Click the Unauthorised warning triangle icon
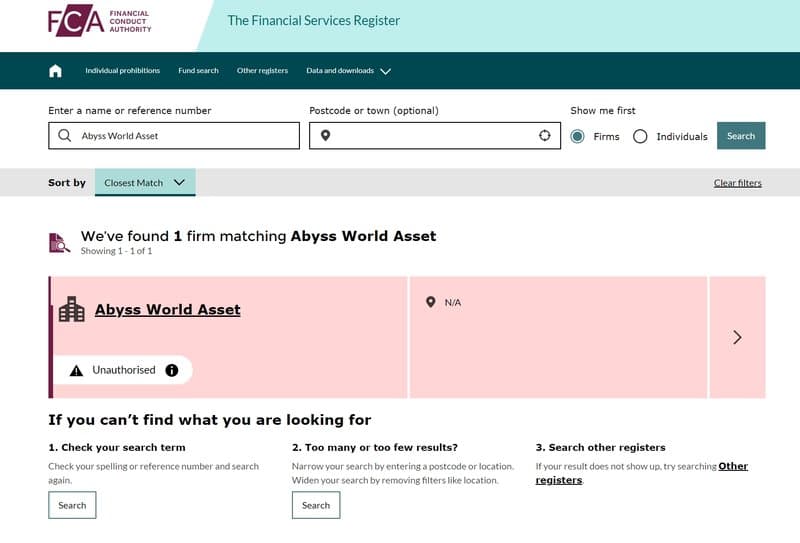This screenshot has height=543, width=800. pos(77,371)
